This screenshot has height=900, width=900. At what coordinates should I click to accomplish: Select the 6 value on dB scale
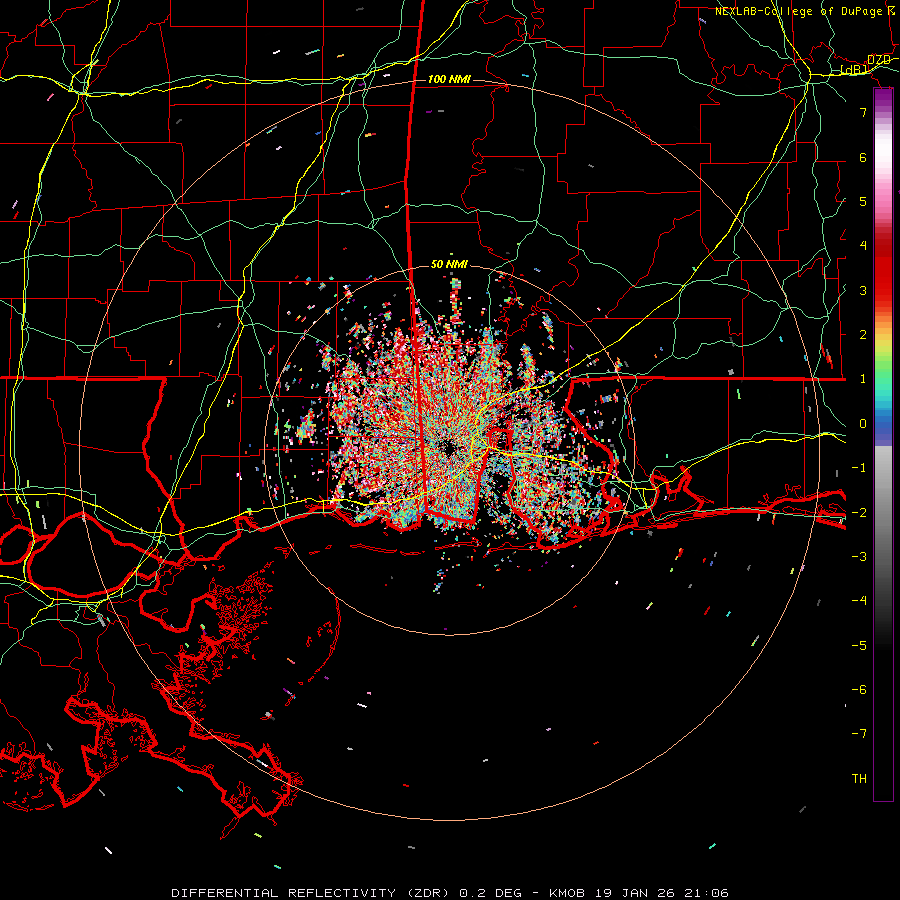863,157
